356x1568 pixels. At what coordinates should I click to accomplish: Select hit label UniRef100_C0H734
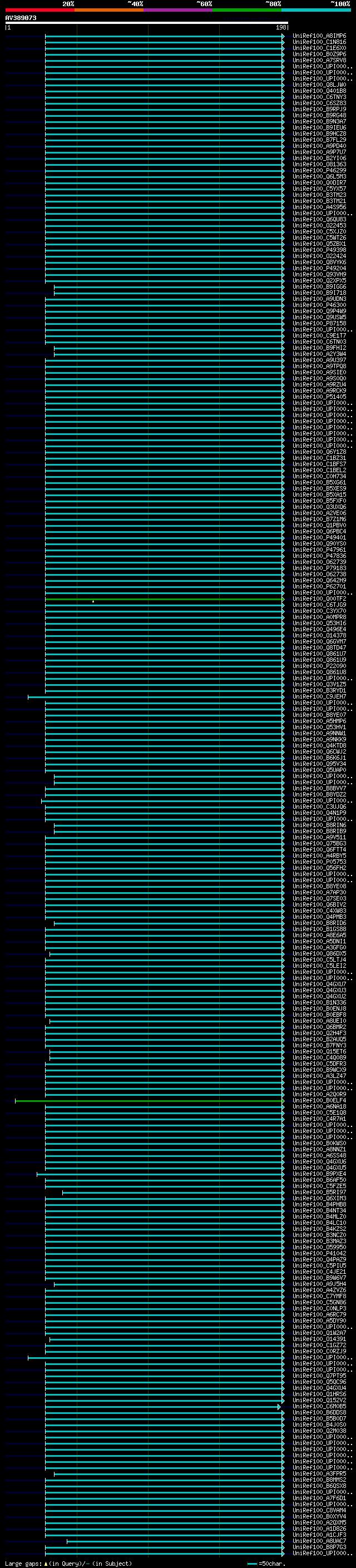point(319,477)
